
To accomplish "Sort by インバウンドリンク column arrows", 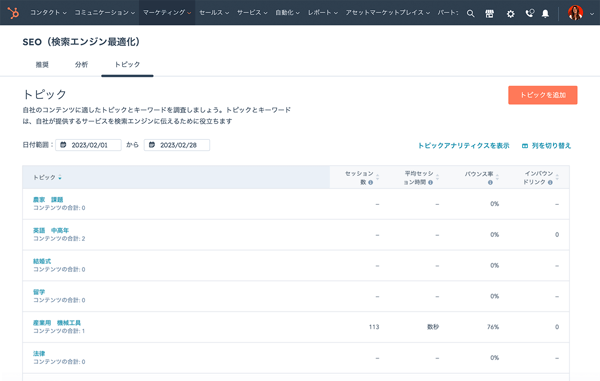I will tap(557, 177).
